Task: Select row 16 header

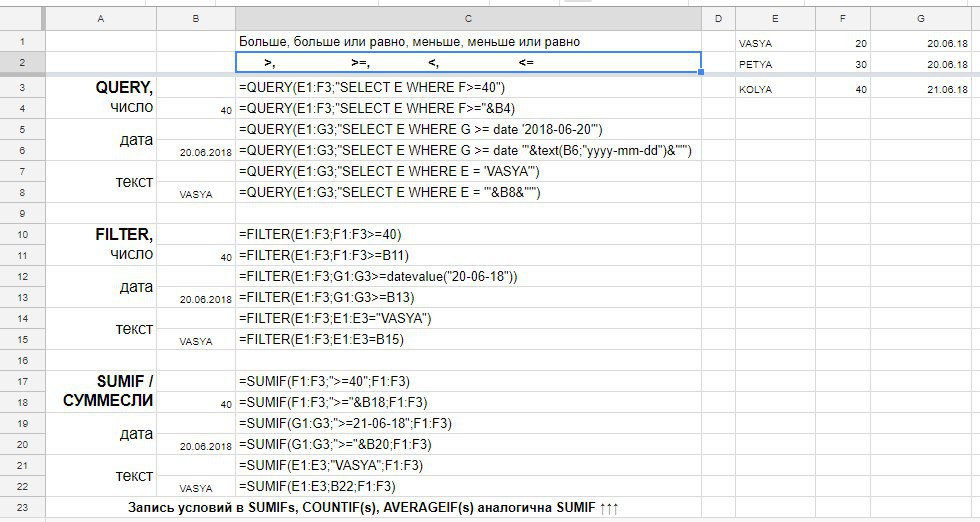Action: coord(22,360)
